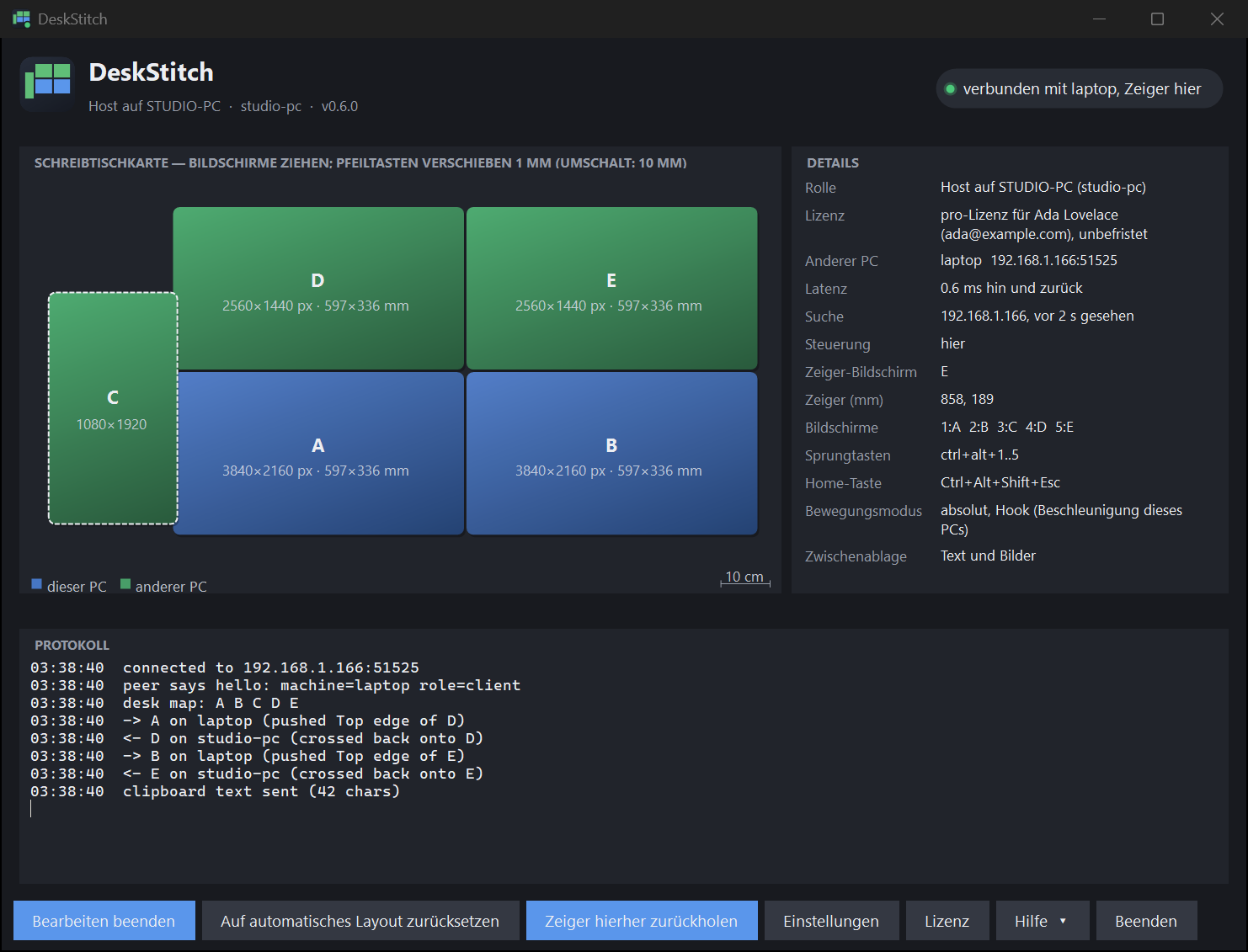1248x952 pixels.
Task: Click the version label 'v0.6.0'
Action: (339, 106)
